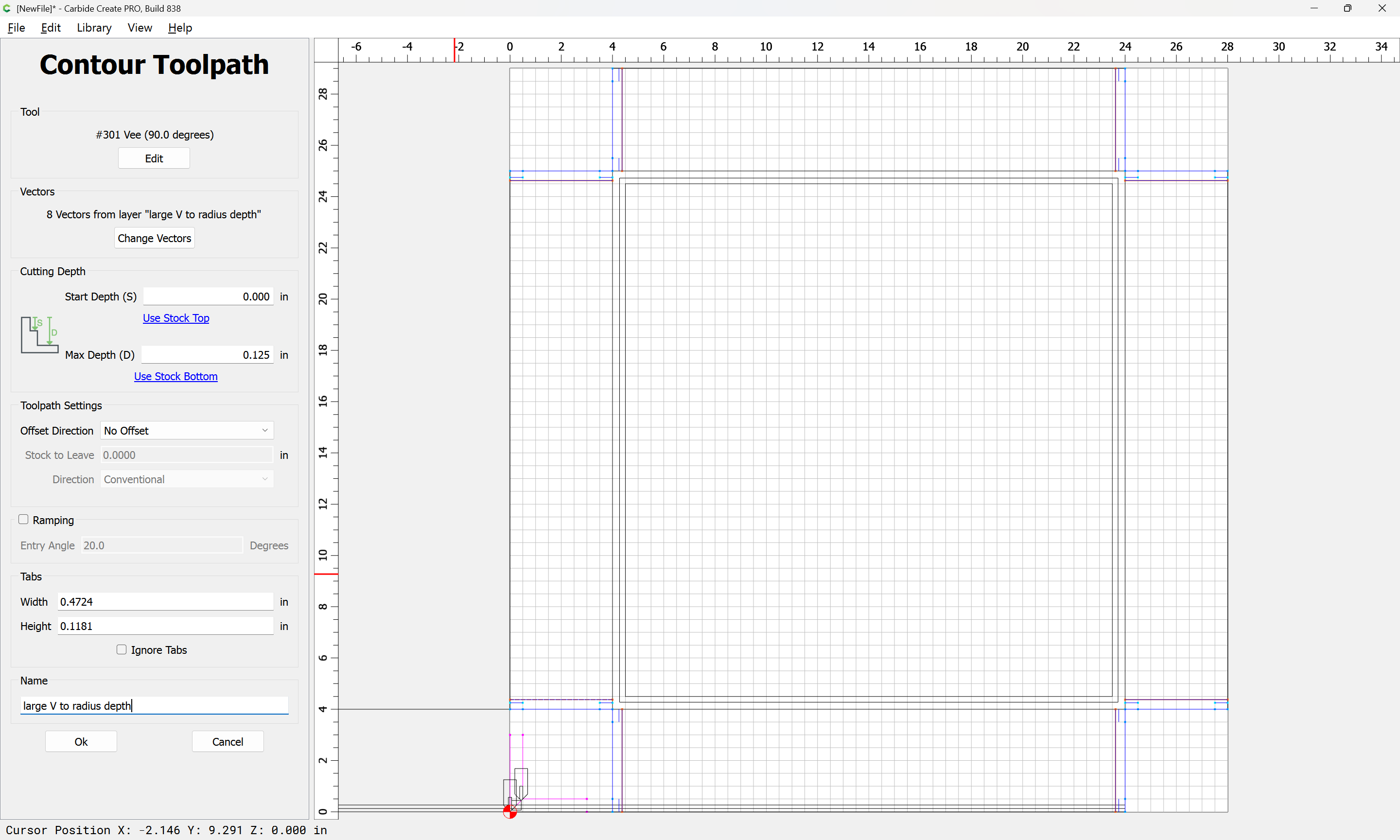Open the View menu
The height and width of the screenshot is (840, 1400).
[139, 28]
